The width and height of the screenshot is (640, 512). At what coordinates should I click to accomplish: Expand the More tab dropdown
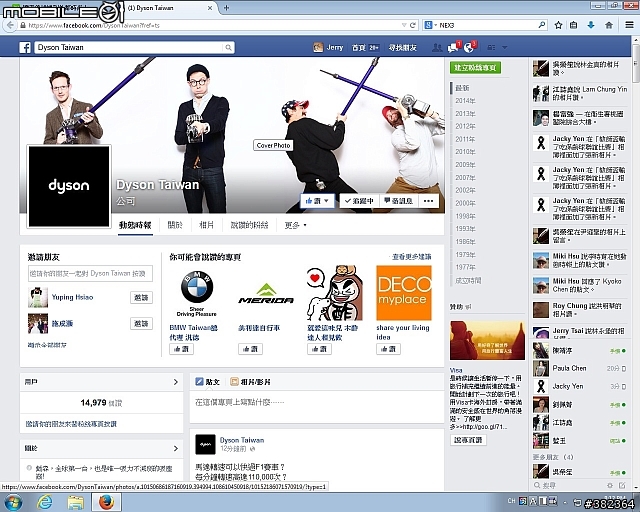[296, 225]
